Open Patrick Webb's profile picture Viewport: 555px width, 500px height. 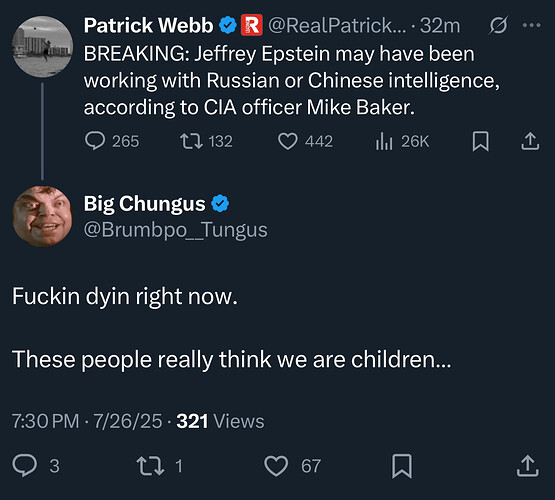pos(42,46)
